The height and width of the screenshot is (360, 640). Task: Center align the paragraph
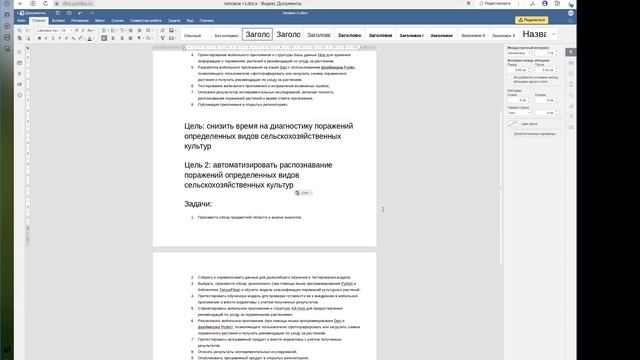point(113,38)
